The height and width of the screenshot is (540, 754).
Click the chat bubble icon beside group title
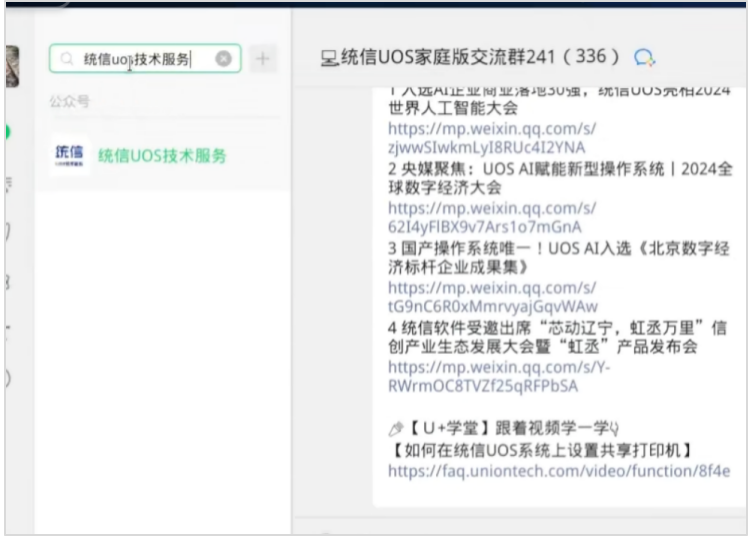[644, 58]
